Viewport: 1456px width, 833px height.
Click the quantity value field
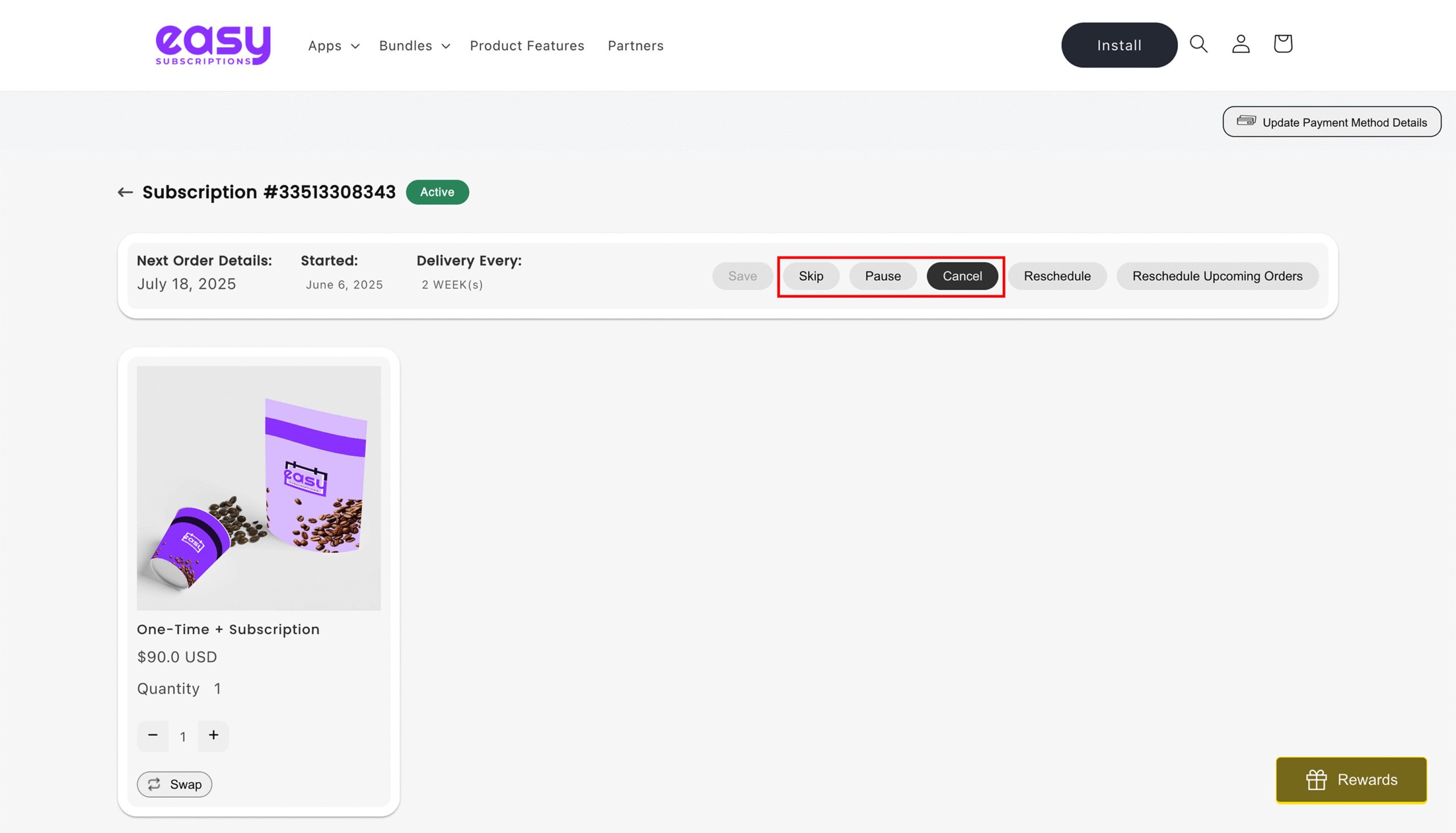pyautogui.click(x=183, y=737)
